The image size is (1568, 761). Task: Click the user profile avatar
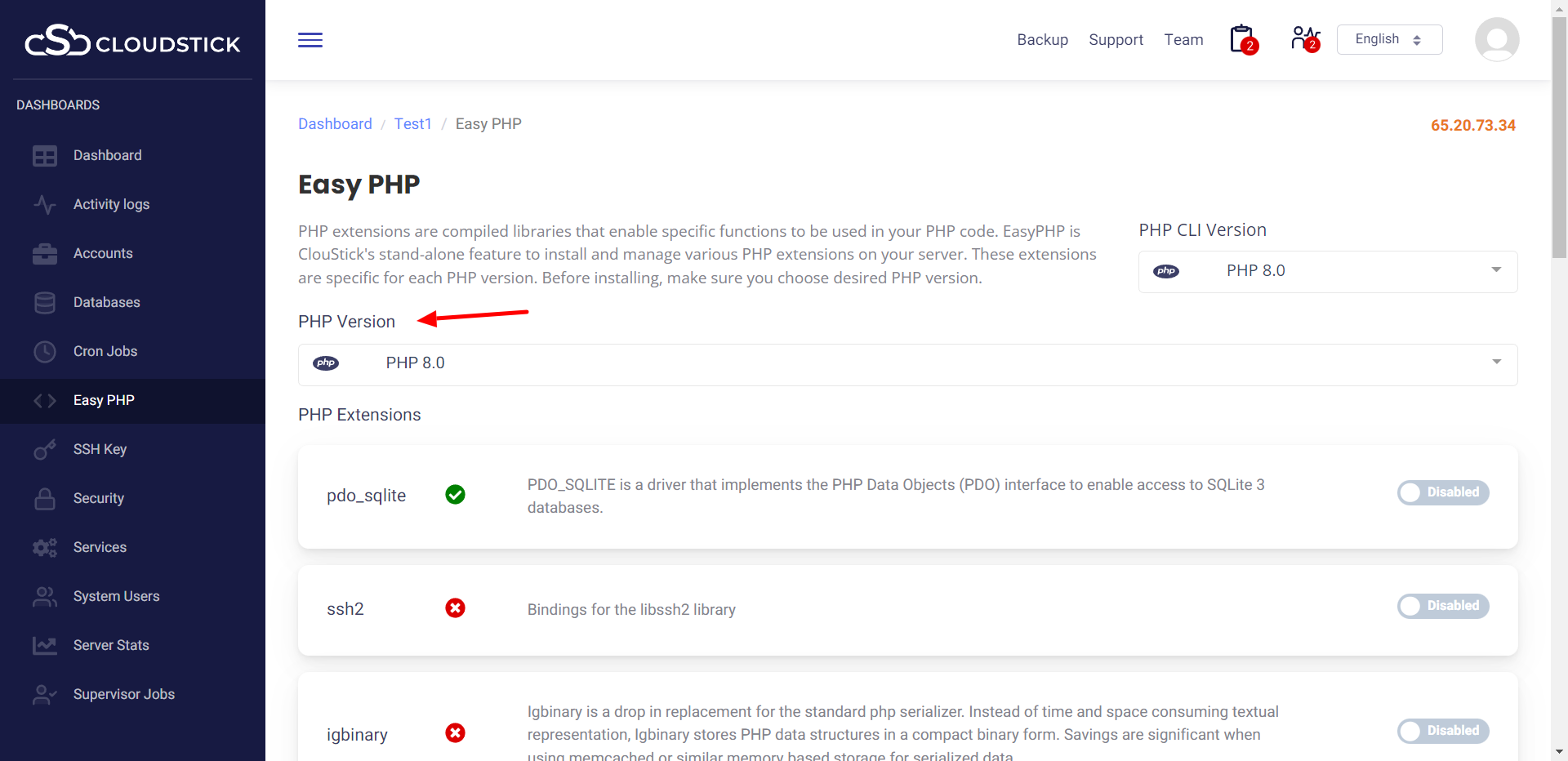(1496, 40)
